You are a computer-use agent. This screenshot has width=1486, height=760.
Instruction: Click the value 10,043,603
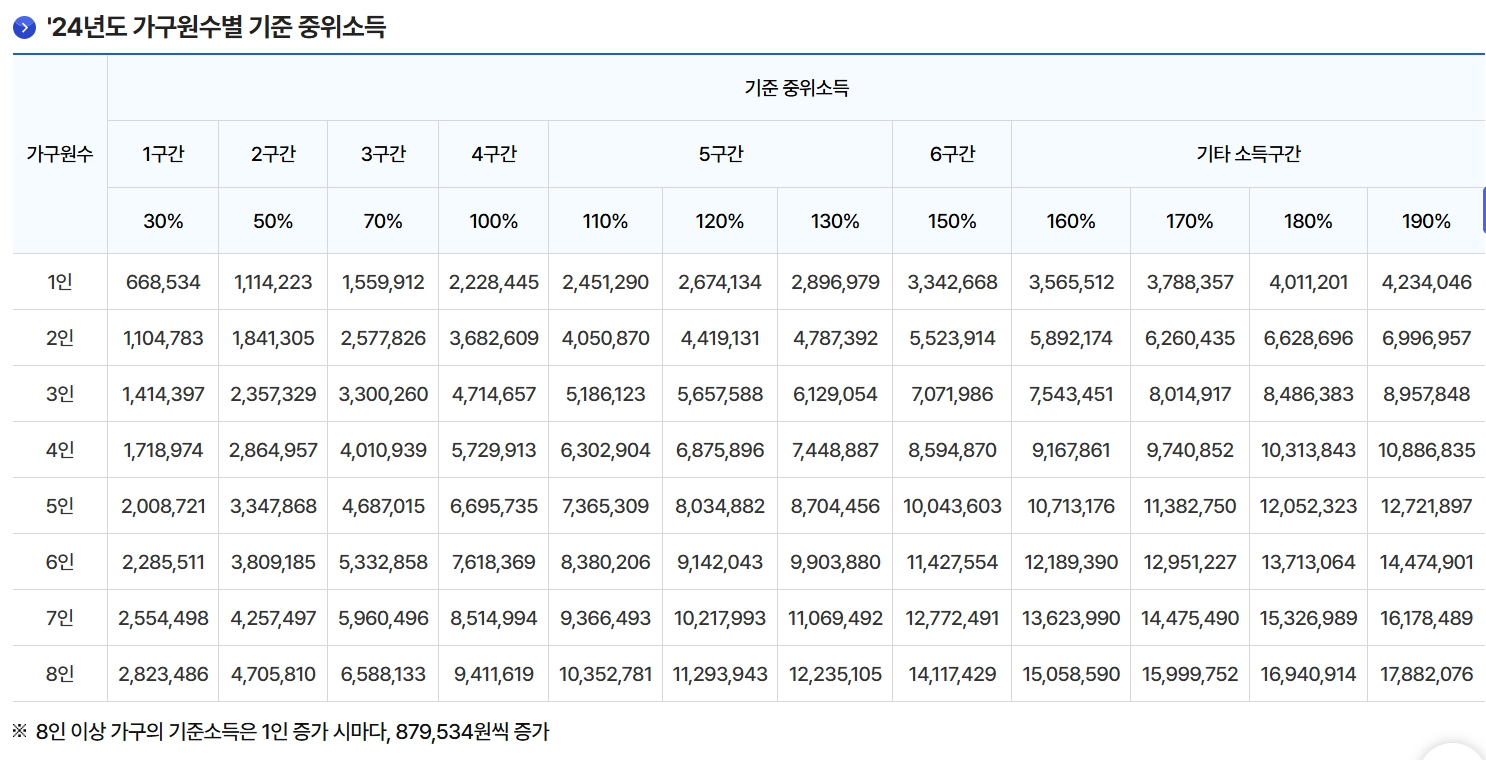(x=952, y=506)
